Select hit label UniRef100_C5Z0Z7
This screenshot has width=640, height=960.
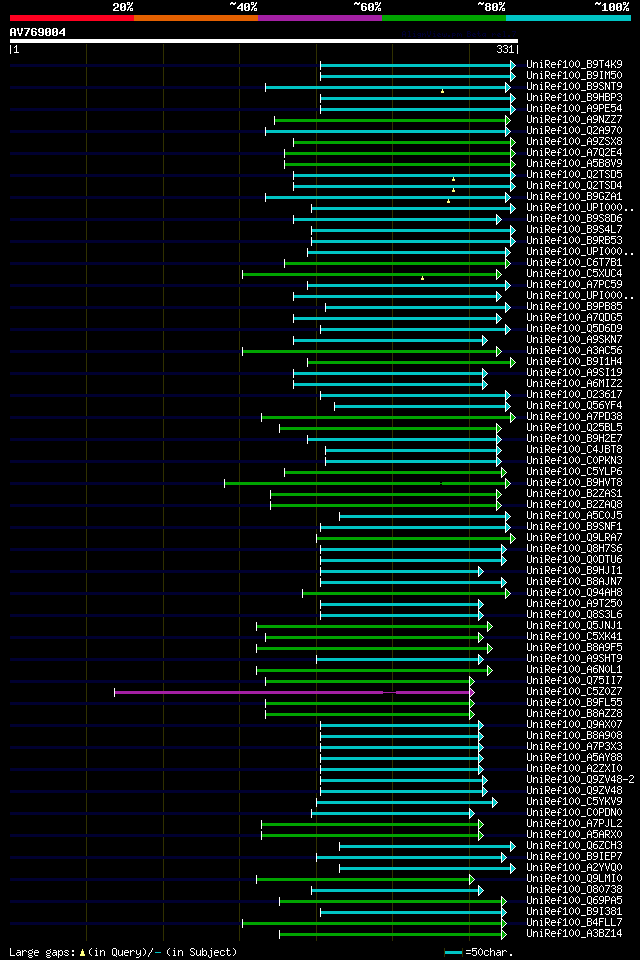574,692
